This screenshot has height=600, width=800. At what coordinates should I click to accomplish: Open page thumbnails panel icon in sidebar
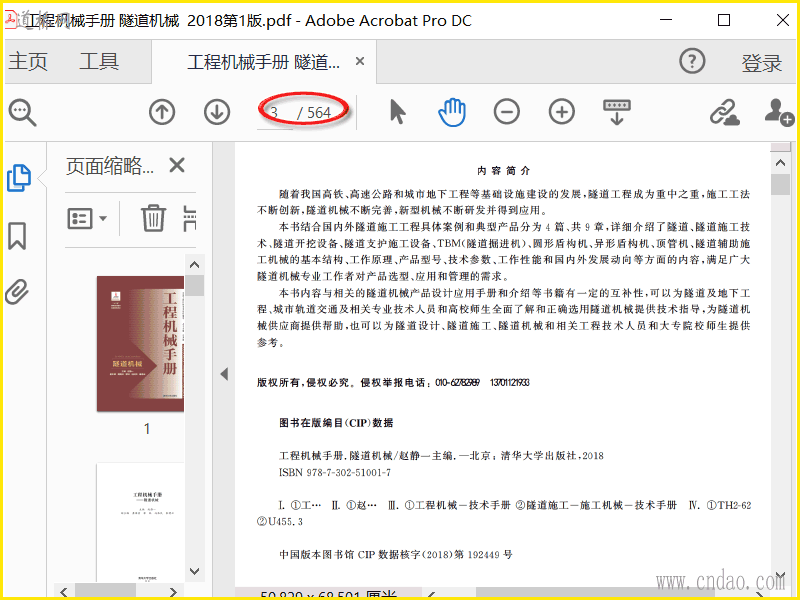point(19,178)
